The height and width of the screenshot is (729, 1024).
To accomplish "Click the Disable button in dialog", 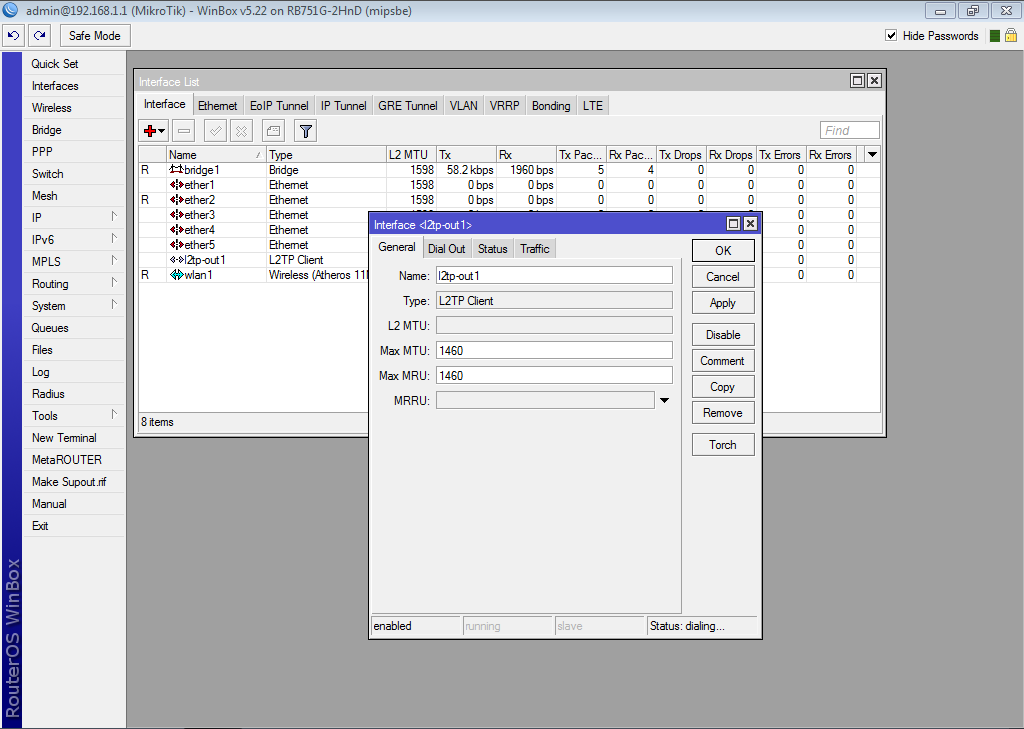I will [x=723, y=335].
